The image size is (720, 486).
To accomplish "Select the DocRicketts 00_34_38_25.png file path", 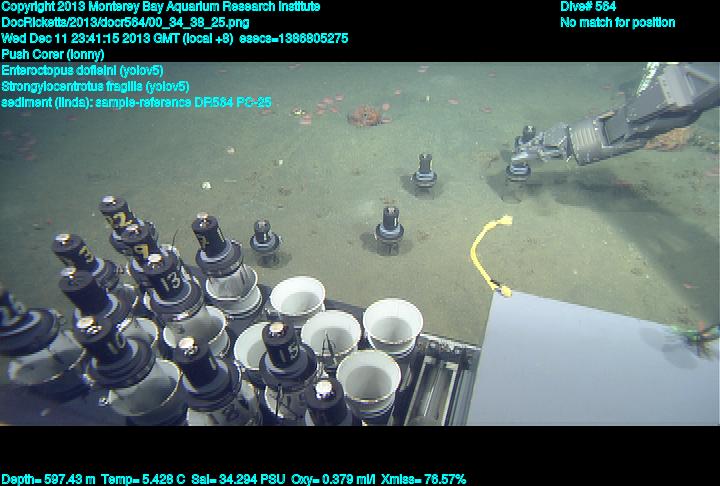I will tap(125, 23).
